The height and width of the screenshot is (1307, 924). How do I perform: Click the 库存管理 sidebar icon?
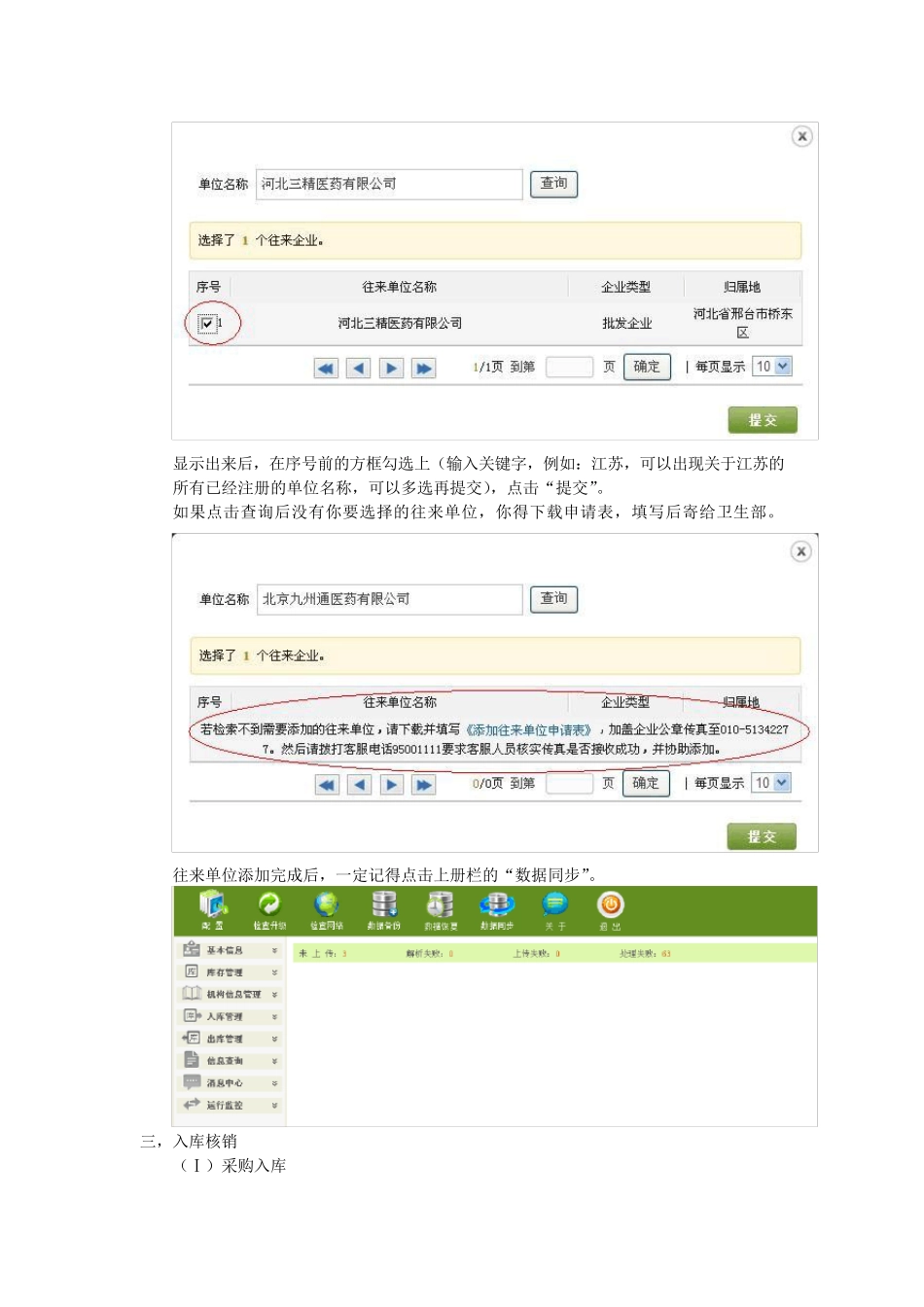pos(192,971)
